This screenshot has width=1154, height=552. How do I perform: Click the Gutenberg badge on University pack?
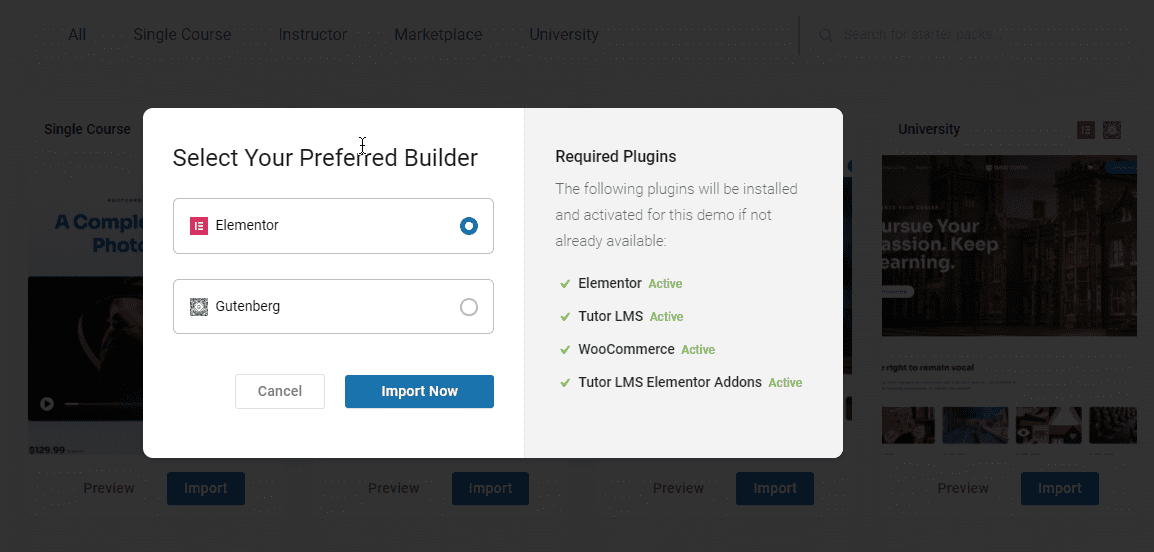point(1112,130)
